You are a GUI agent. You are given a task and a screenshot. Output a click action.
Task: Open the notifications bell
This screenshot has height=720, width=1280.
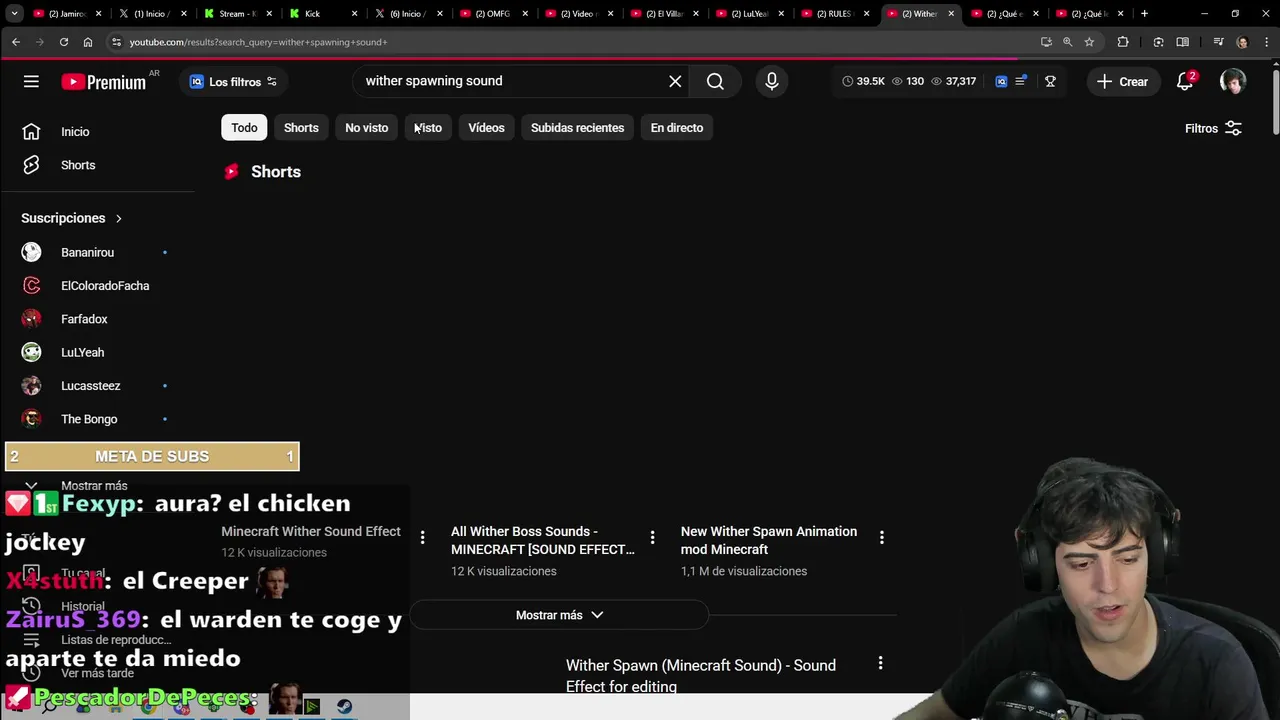(x=1185, y=81)
